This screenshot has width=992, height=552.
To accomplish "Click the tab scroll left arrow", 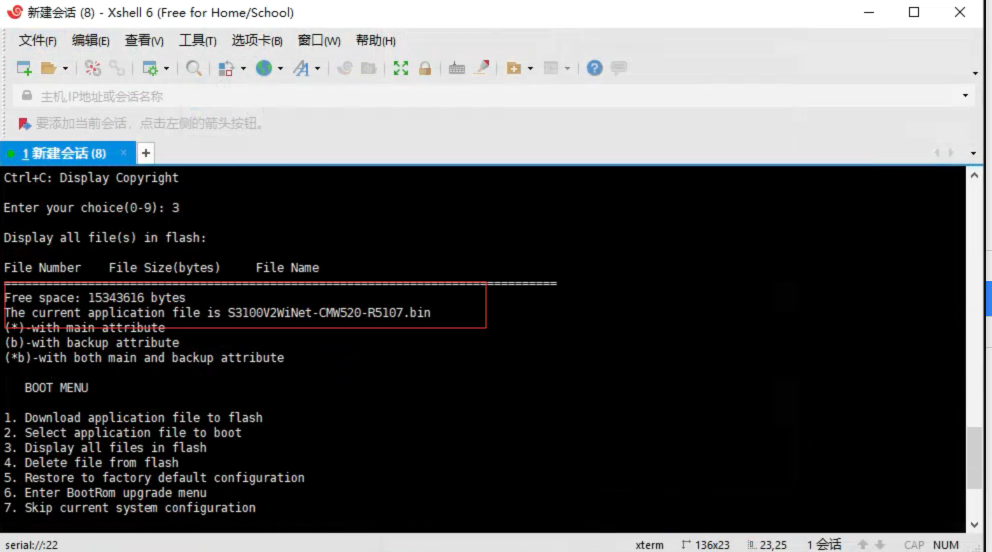I will pos(937,153).
